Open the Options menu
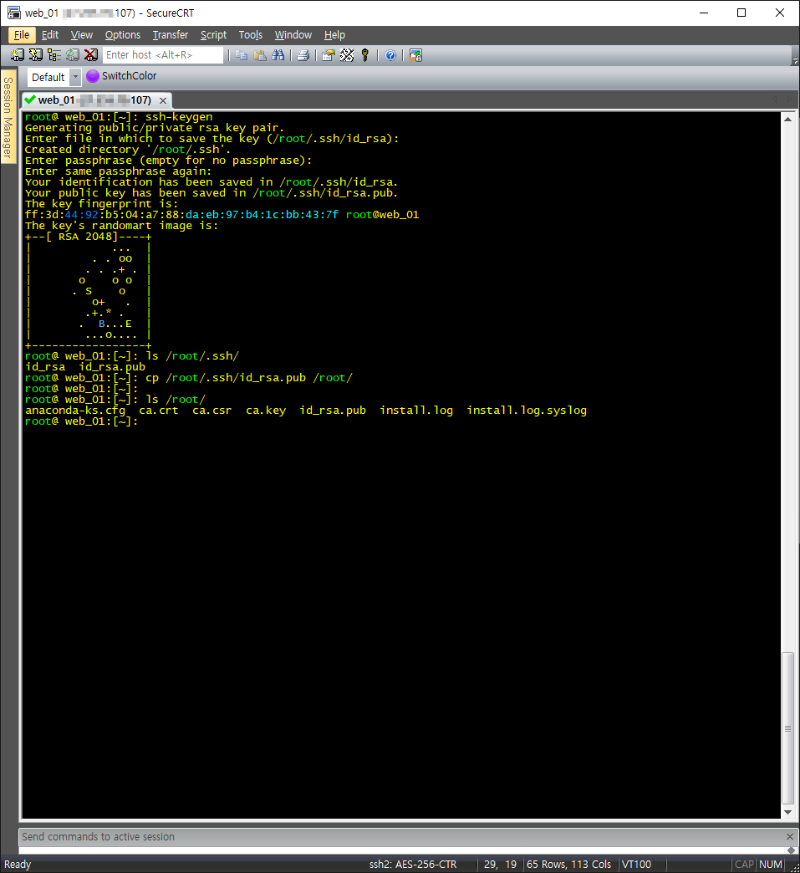The width and height of the screenshot is (800, 873). (123, 35)
